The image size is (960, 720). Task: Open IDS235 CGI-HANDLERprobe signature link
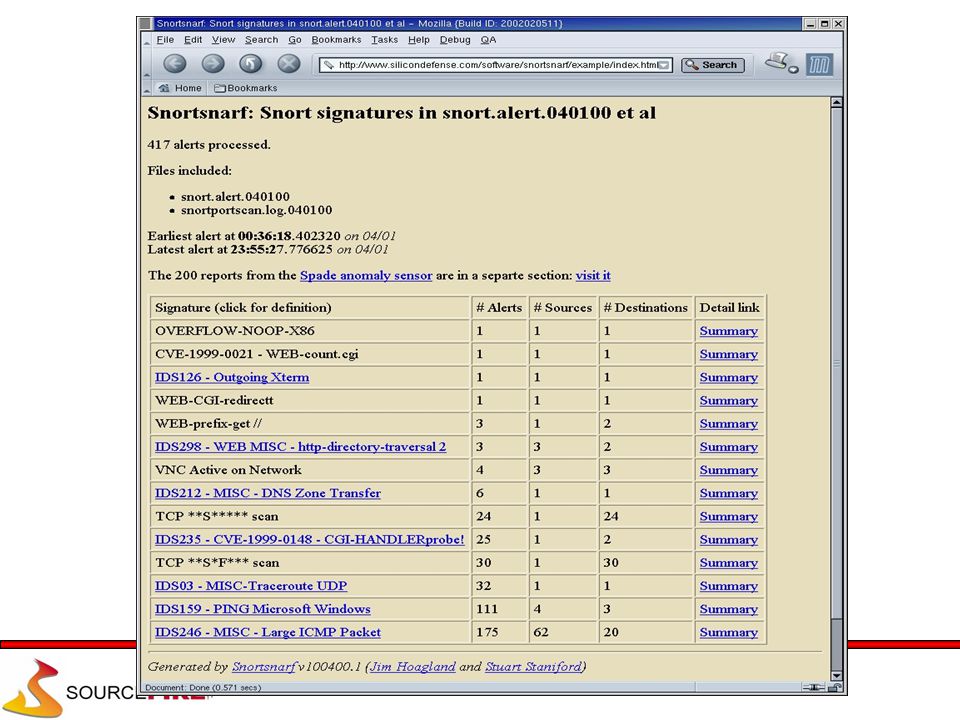coord(310,540)
